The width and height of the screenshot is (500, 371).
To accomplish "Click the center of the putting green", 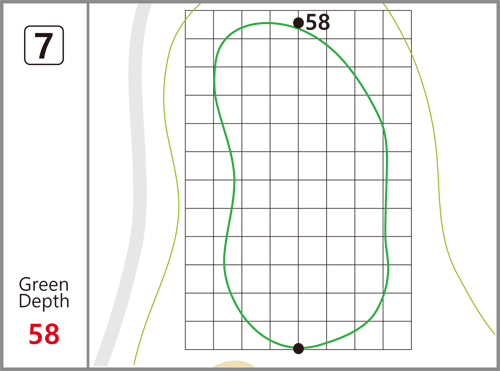I will click(x=300, y=185).
